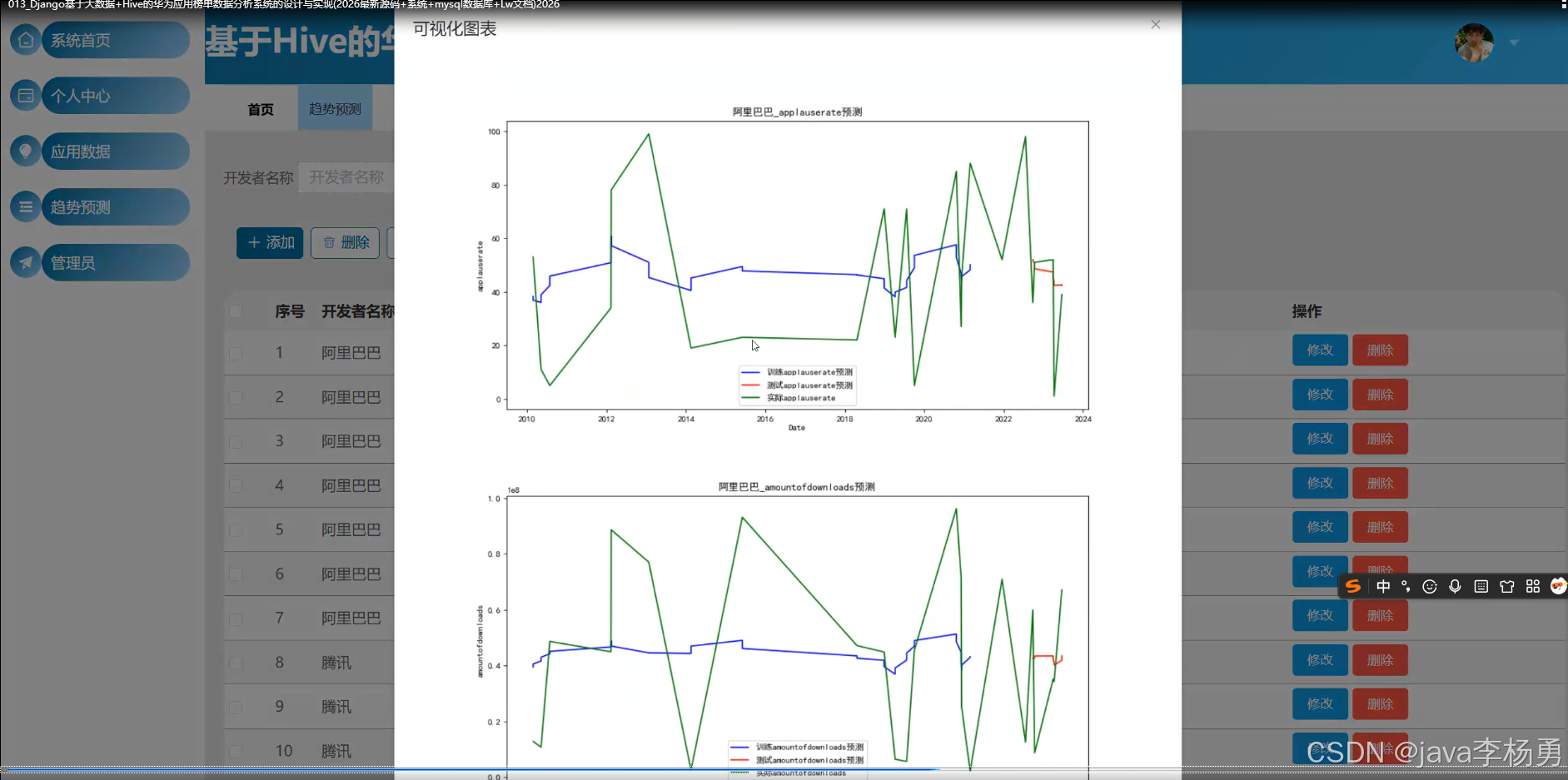1568x780 pixels.
Task: Open the 应用数据 sidebar menu
Action: 115,152
